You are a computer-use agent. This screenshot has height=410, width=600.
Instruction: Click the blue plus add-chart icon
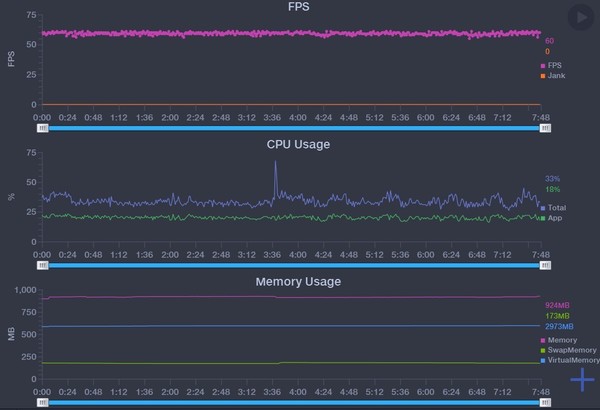pos(582,380)
